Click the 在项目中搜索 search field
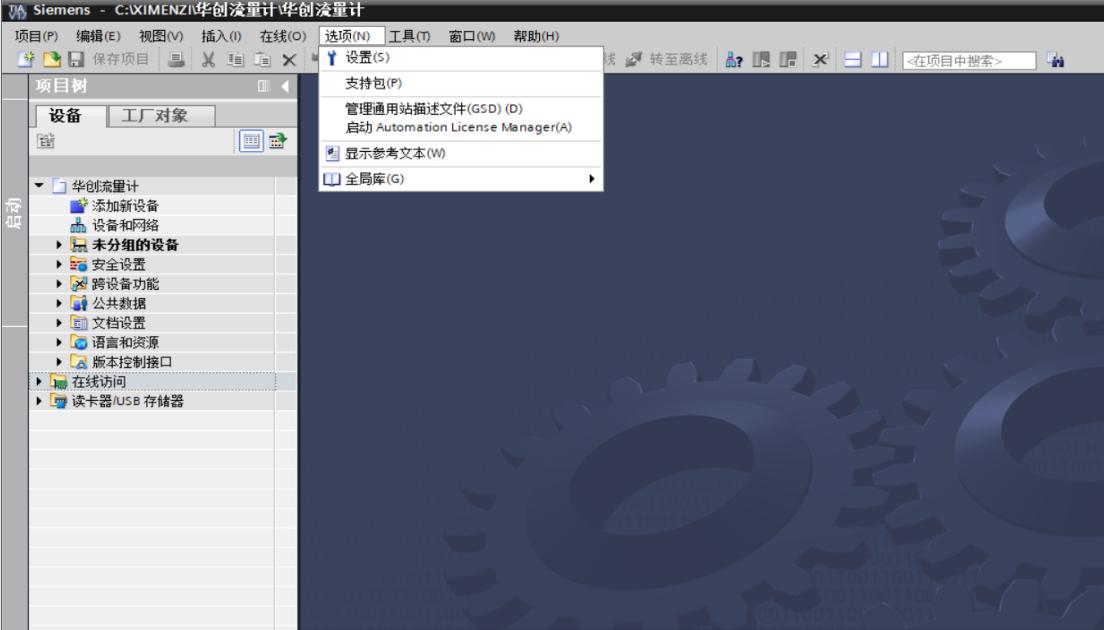This screenshot has height=630, width=1104. [969, 61]
